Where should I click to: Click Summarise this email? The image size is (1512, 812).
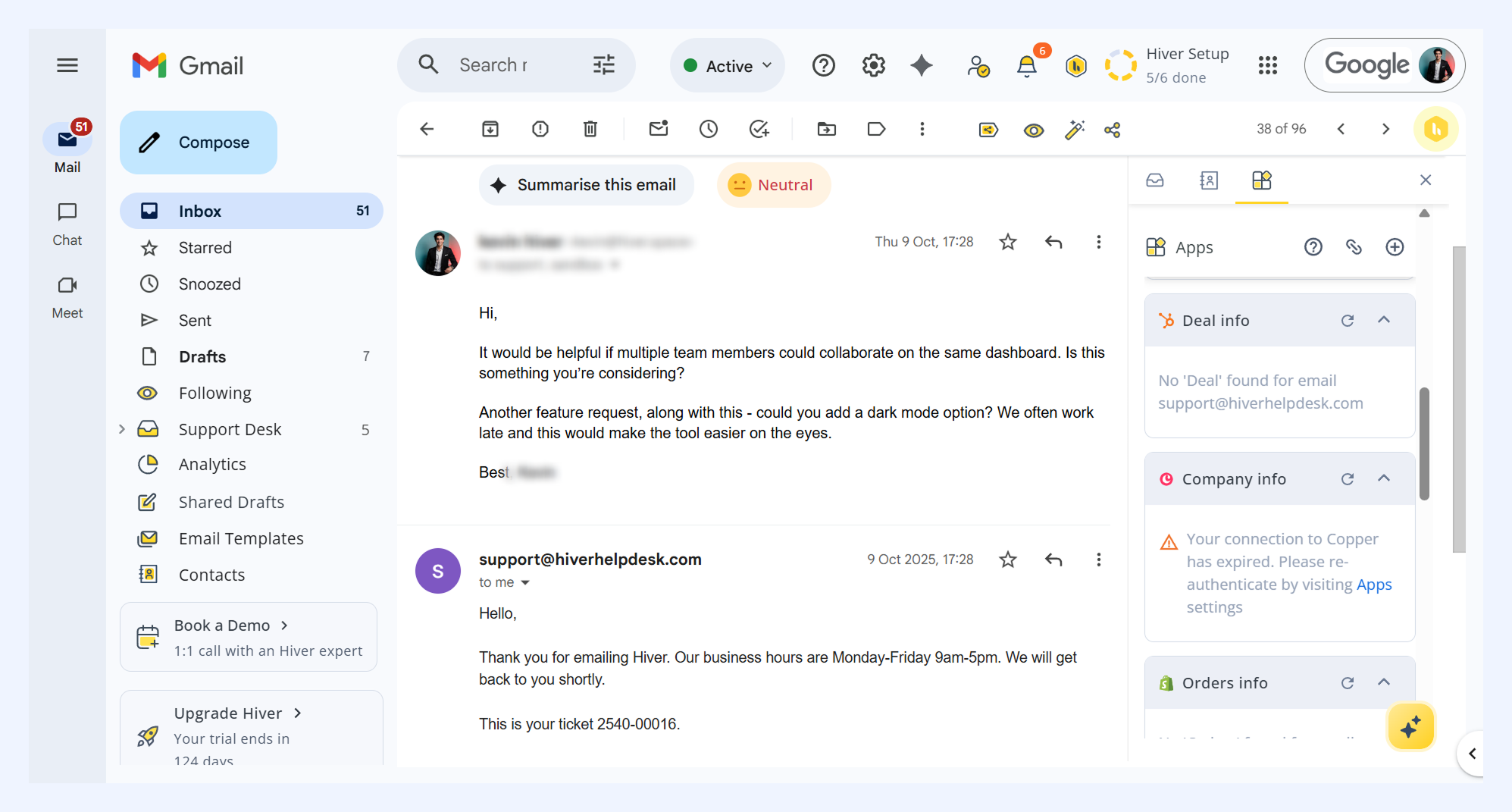pyautogui.click(x=586, y=185)
